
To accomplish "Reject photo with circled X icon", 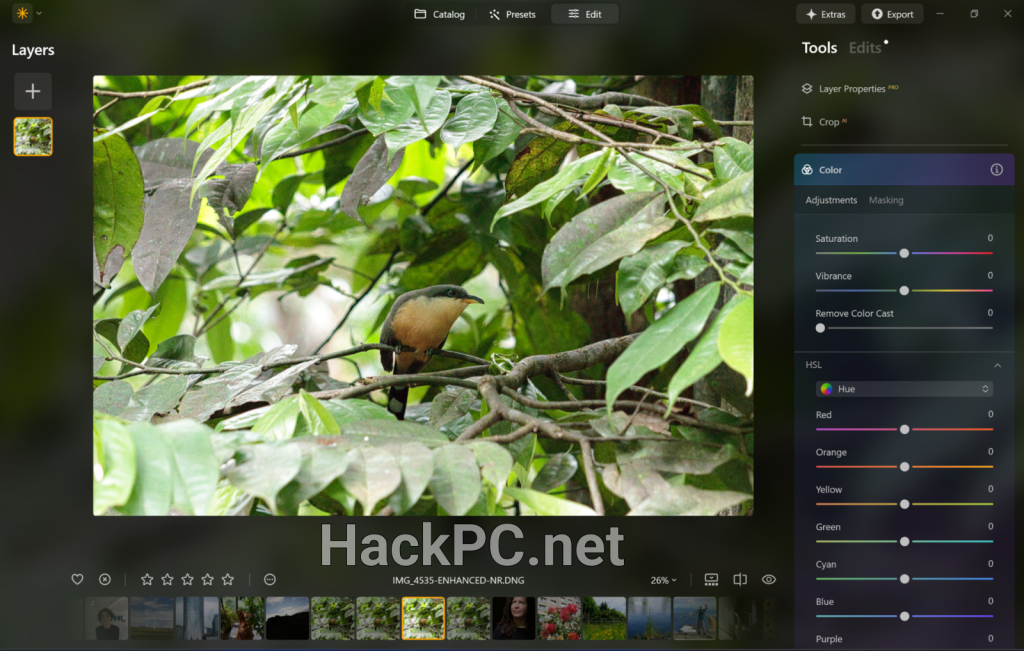I will click(104, 579).
